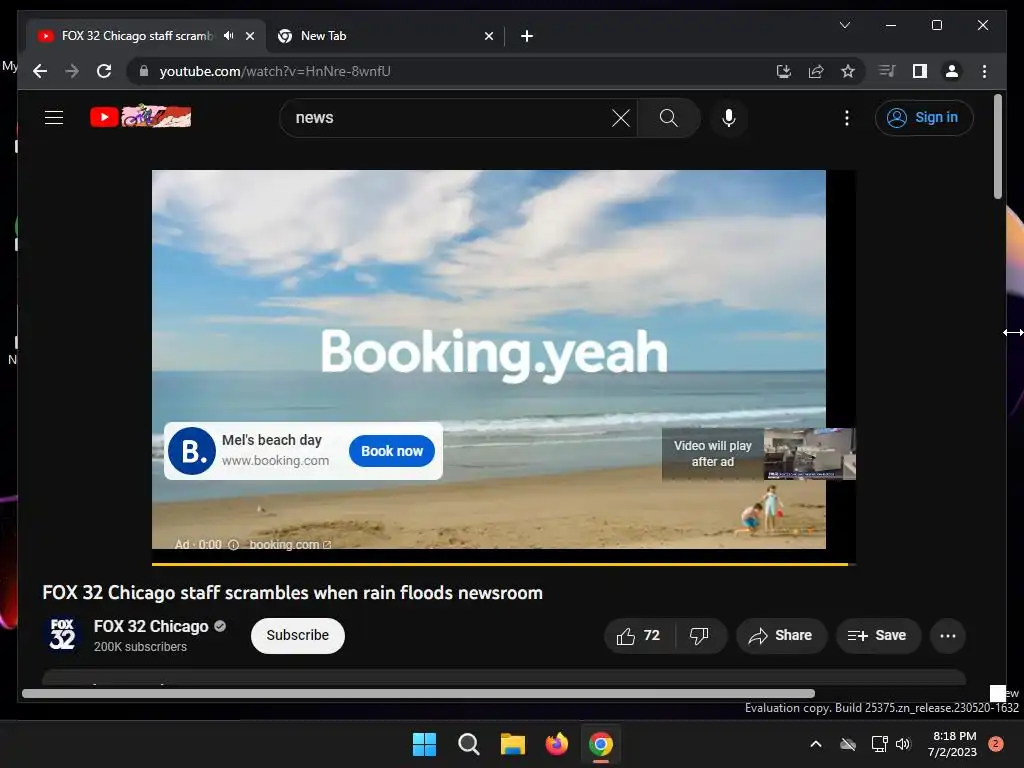Click the yellow ad progress bar
The image size is (1024, 768).
pyautogui.click(x=500, y=564)
